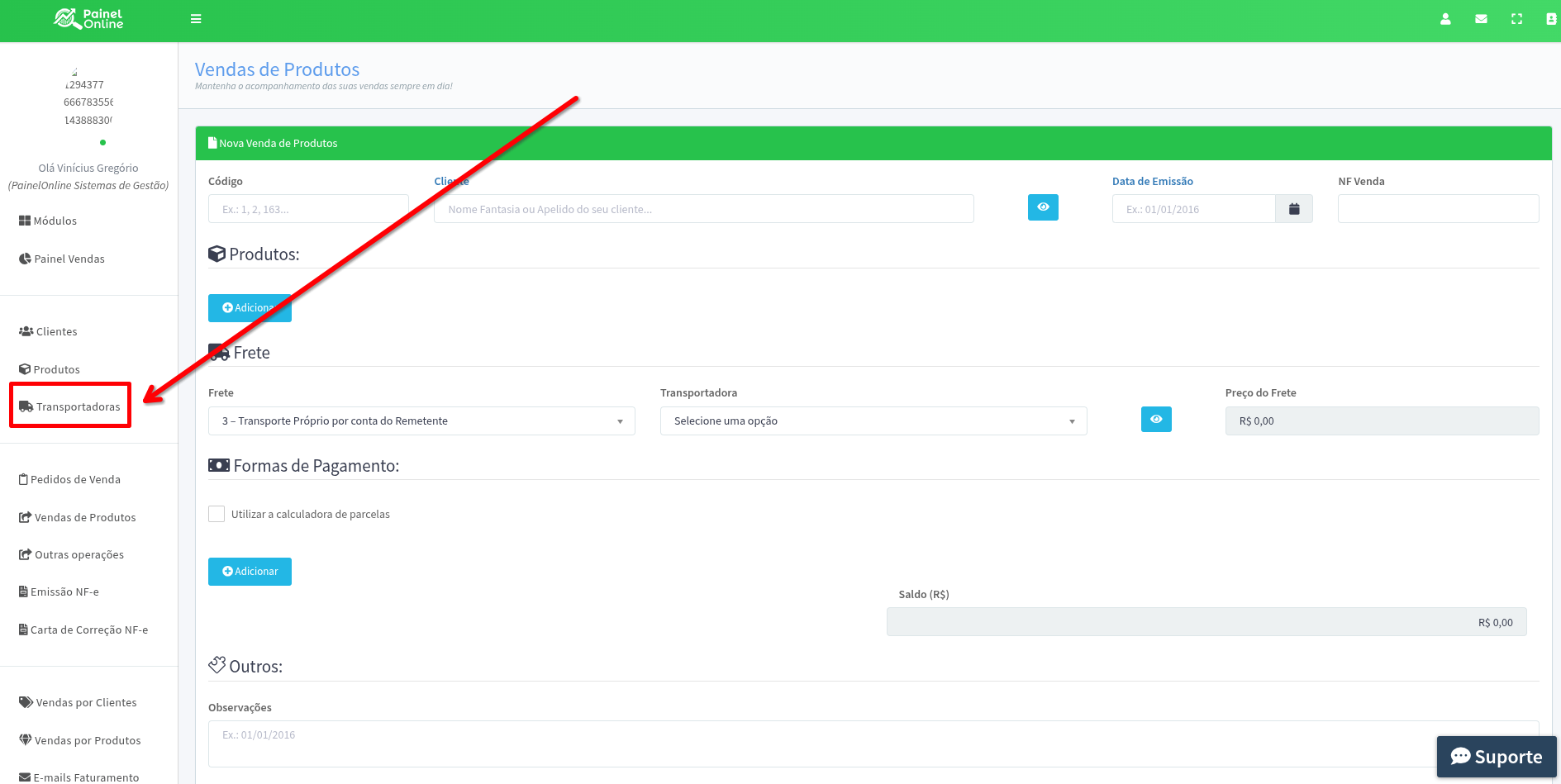Click Adicionar button under Formas de Pagamento
Screen dimensions: 1561x784
[250, 572]
